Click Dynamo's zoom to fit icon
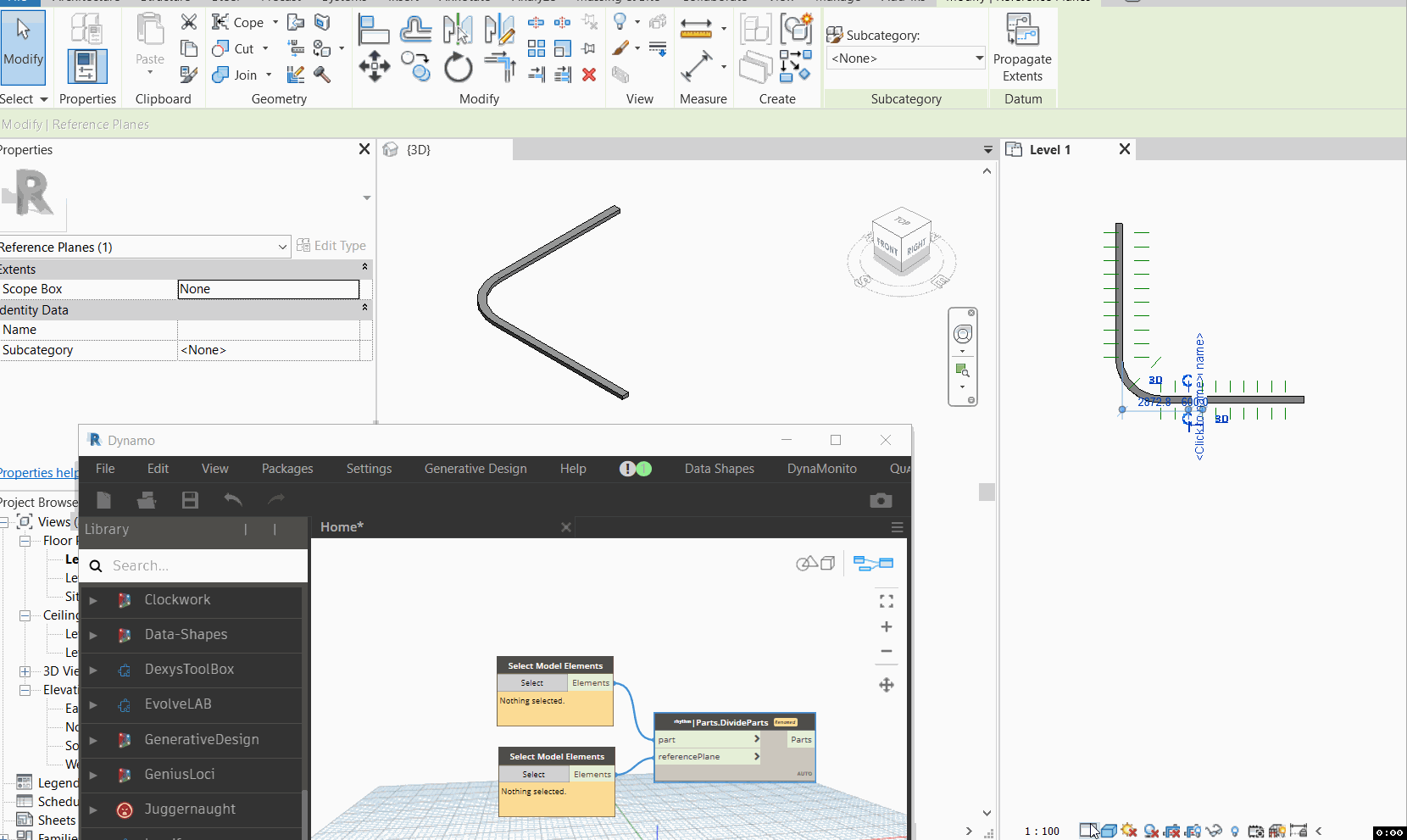 pyautogui.click(x=887, y=601)
